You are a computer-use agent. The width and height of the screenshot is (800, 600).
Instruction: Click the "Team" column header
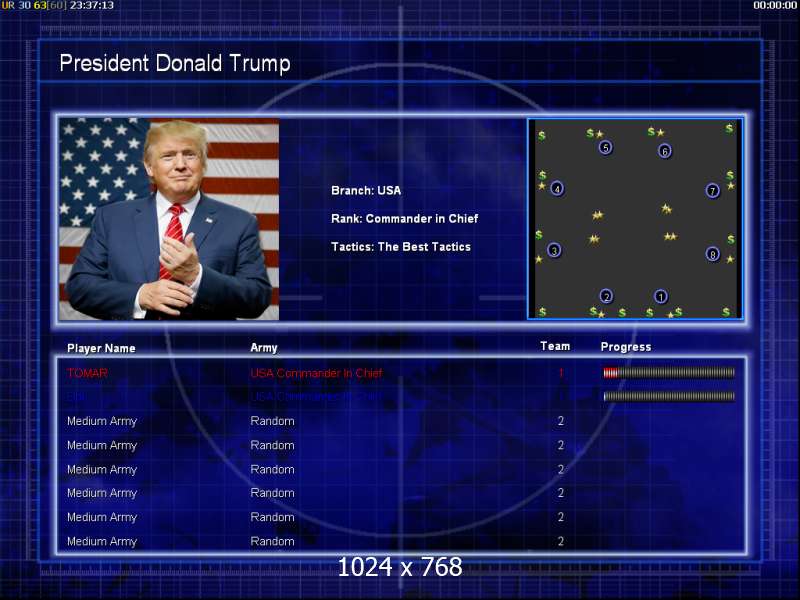point(555,346)
